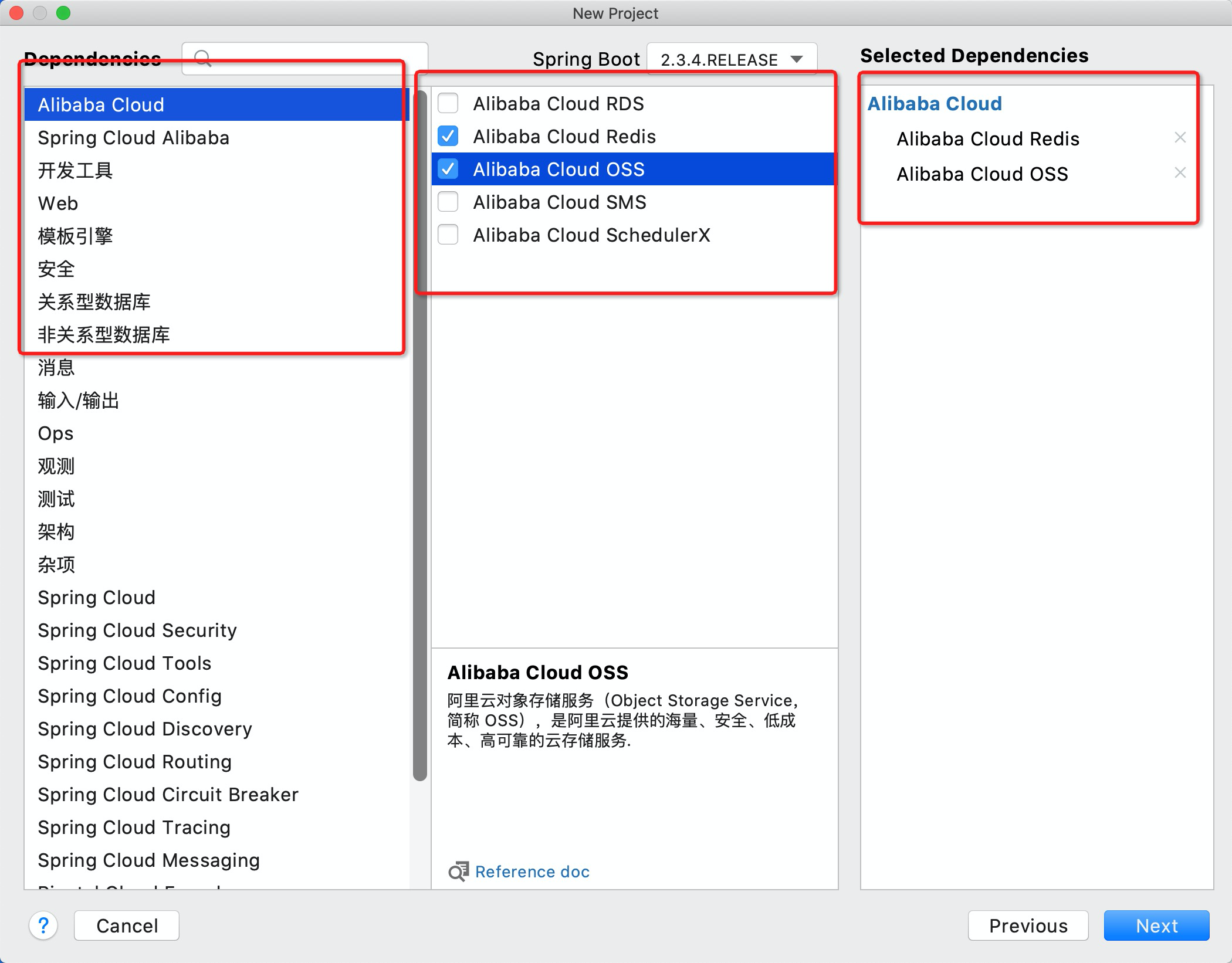Remove Alibaba Cloud Redis from selected dependencies
This screenshot has height=963, width=1232.
(1180, 137)
